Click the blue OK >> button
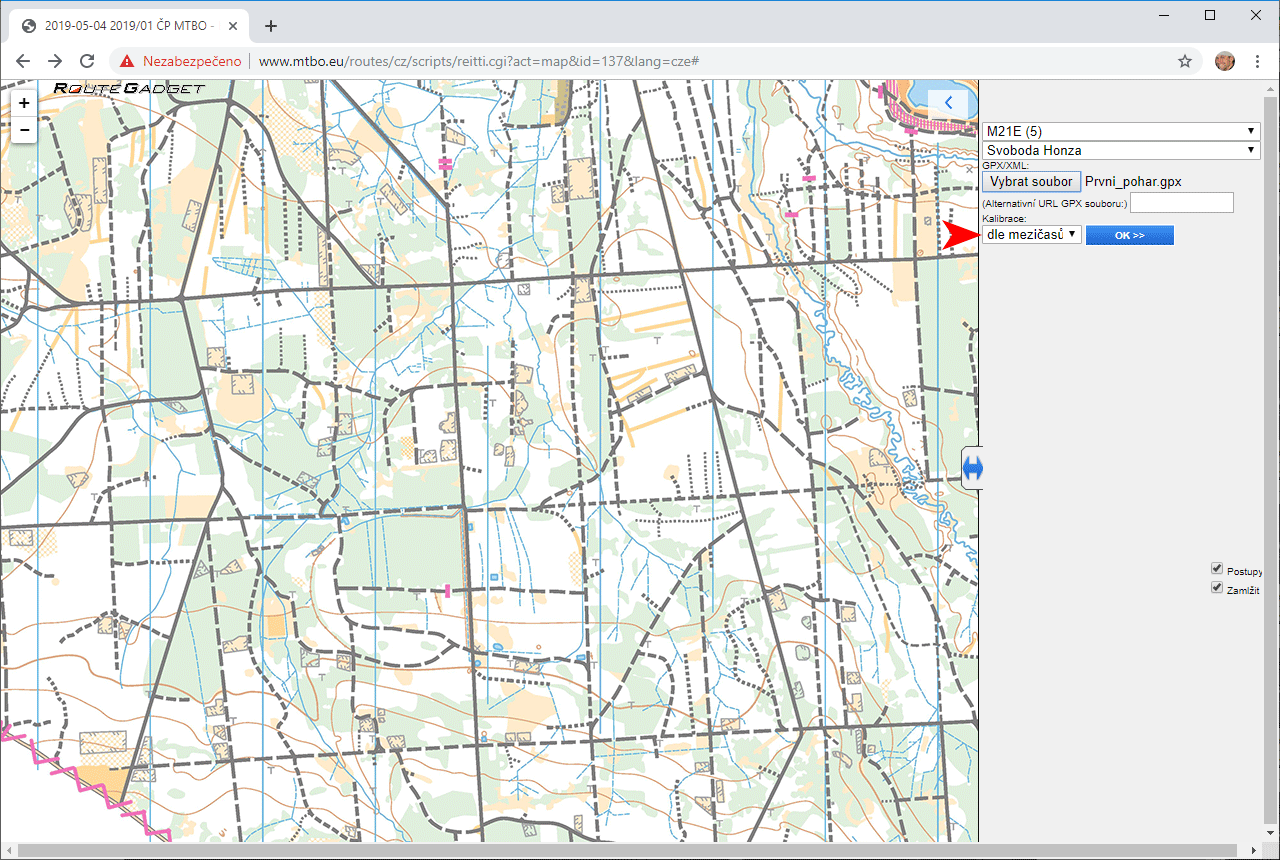This screenshot has width=1280, height=860. 1130,235
